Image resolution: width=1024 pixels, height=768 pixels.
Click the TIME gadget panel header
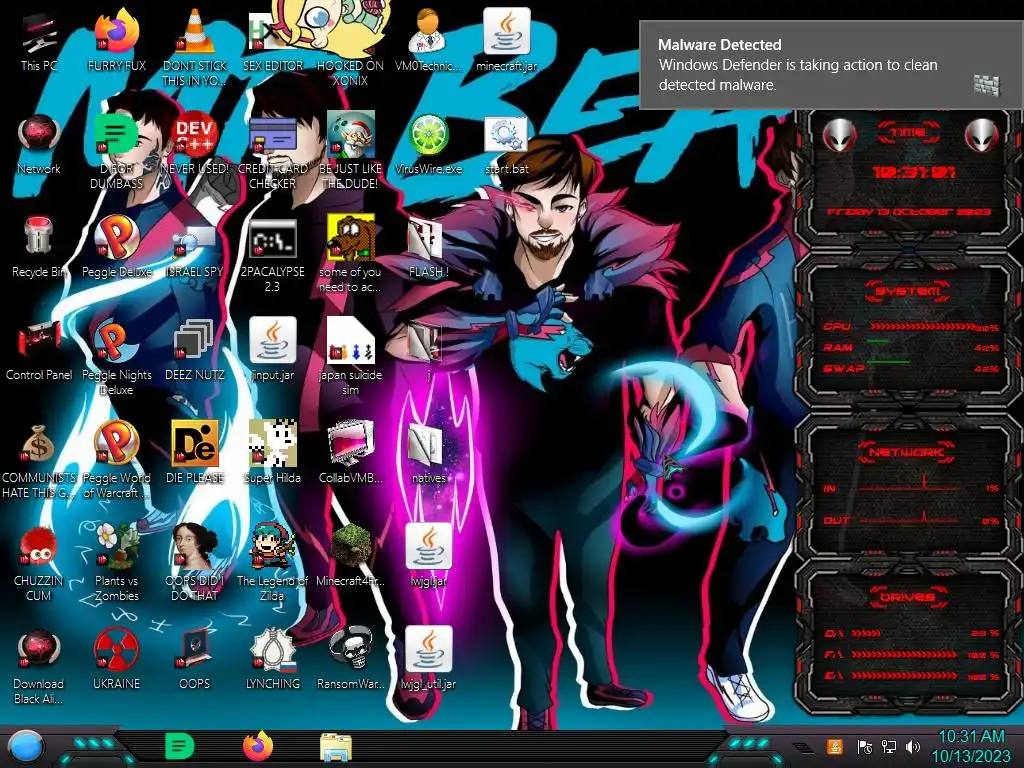click(x=908, y=133)
